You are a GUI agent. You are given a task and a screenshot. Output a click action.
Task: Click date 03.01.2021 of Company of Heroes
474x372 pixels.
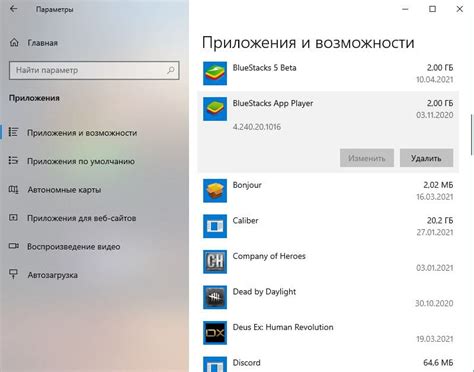(435, 268)
